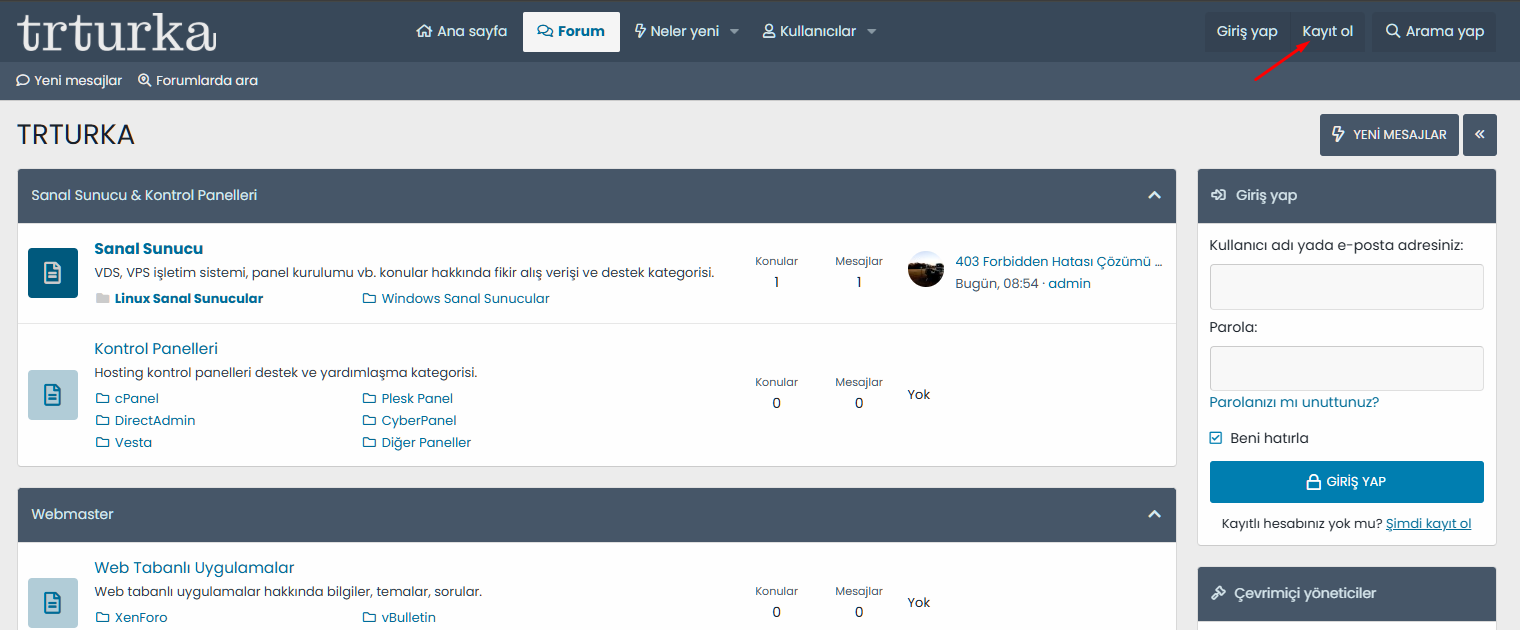Open the Neler yeni dropdown menu
The width and height of the screenshot is (1520, 630).
coord(687,30)
